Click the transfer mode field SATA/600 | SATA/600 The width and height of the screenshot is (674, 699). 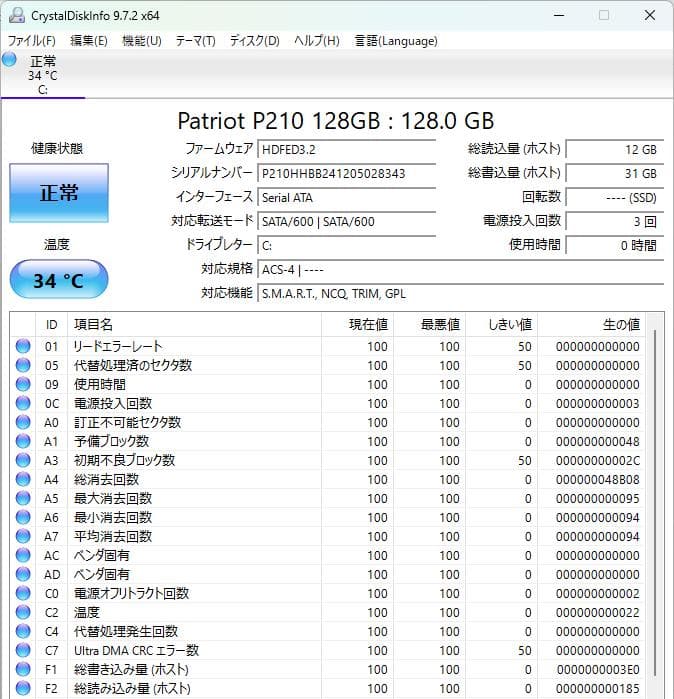point(347,222)
